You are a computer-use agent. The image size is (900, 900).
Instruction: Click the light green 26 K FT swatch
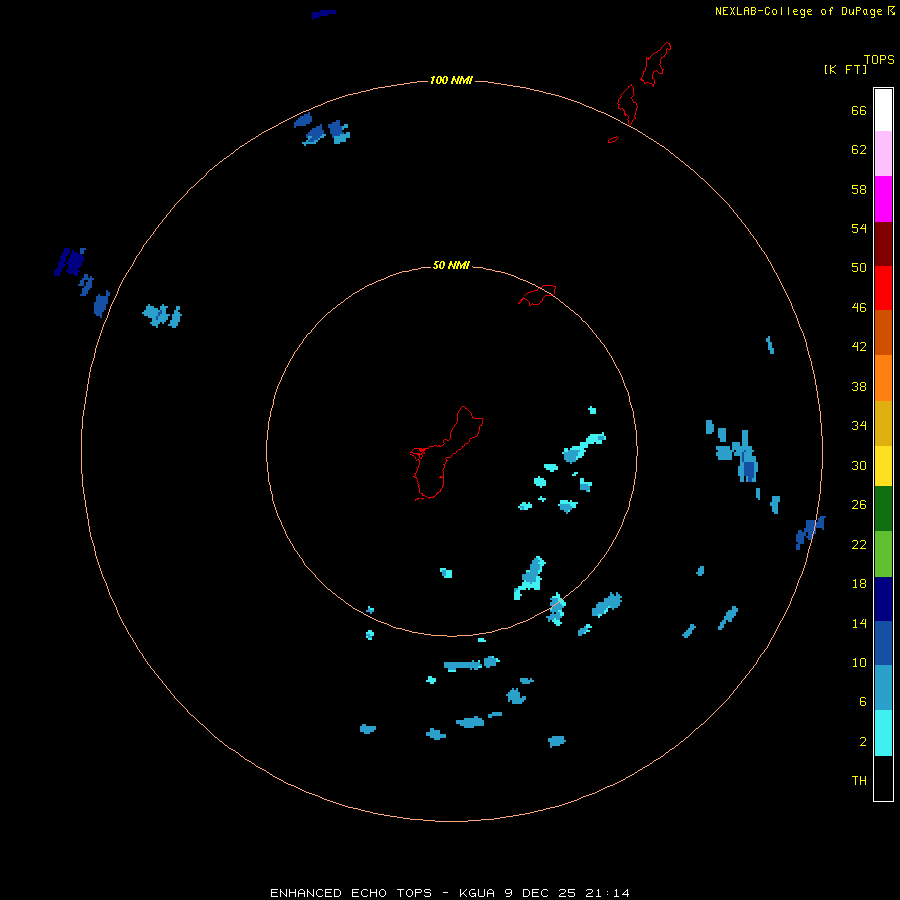tap(883, 554)
